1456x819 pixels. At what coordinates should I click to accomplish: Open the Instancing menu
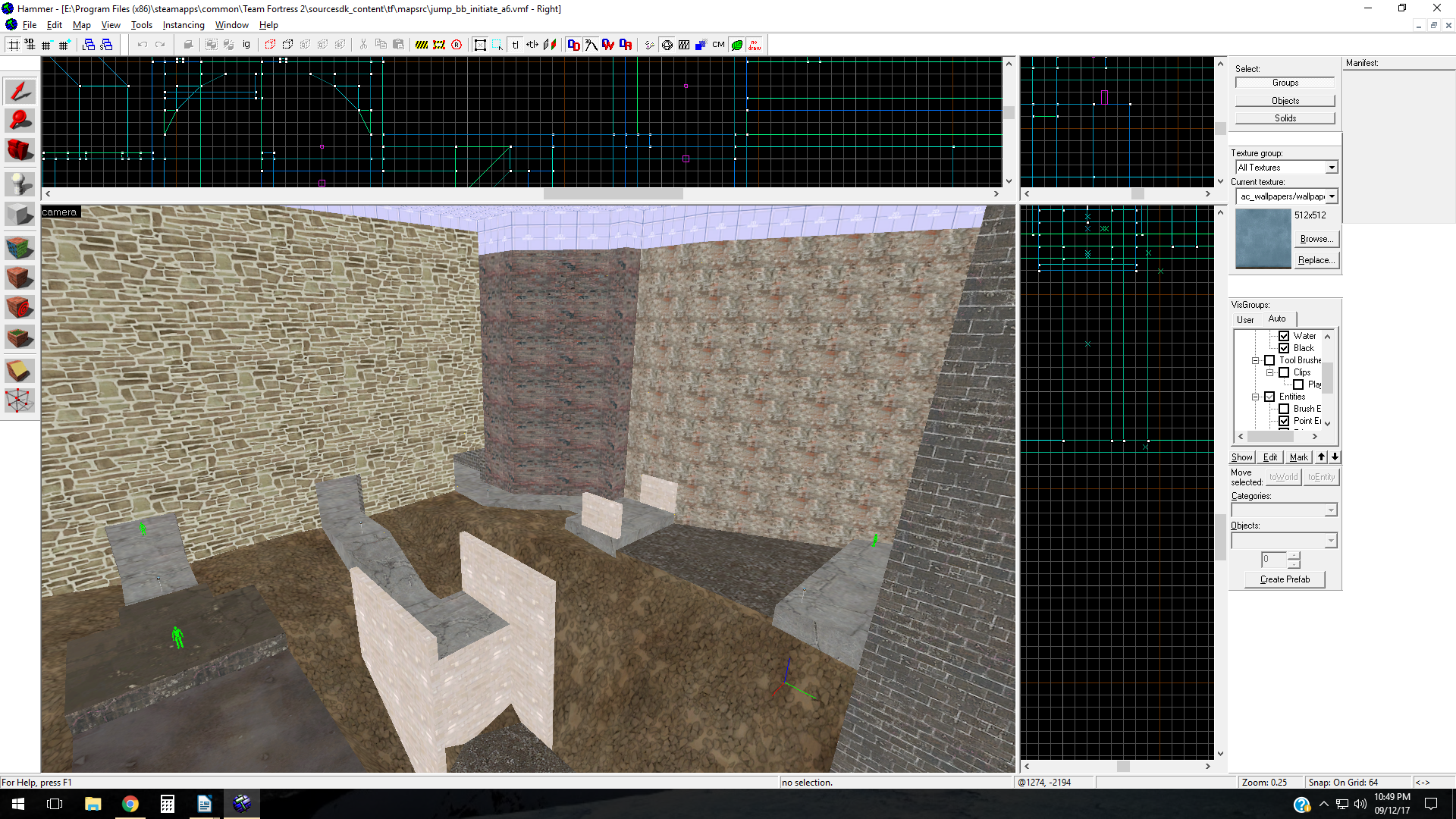(184, 25)
